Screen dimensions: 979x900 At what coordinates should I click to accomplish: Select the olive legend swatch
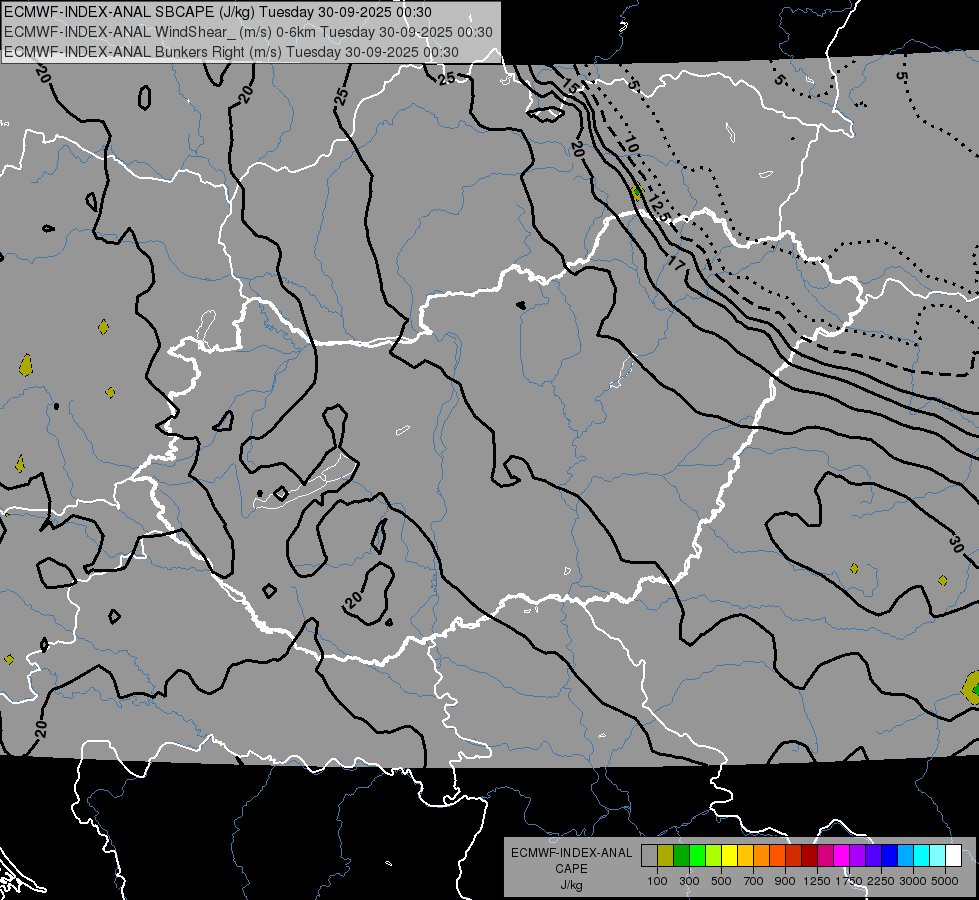point(665,855)
